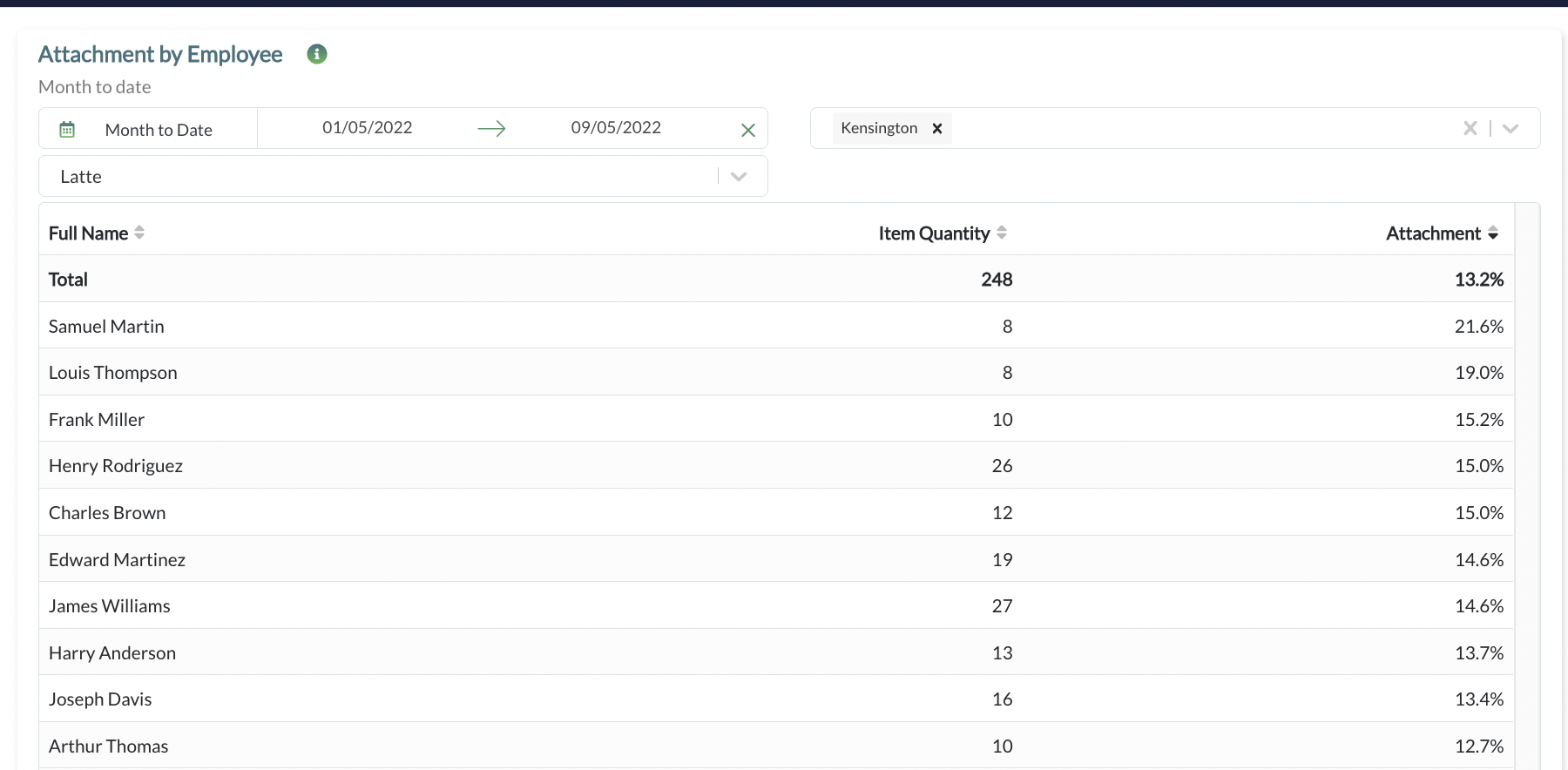Screen dimensions: 1568x770
Task: Sort table by Item Quantity column
Action: [x=934, y=233]
